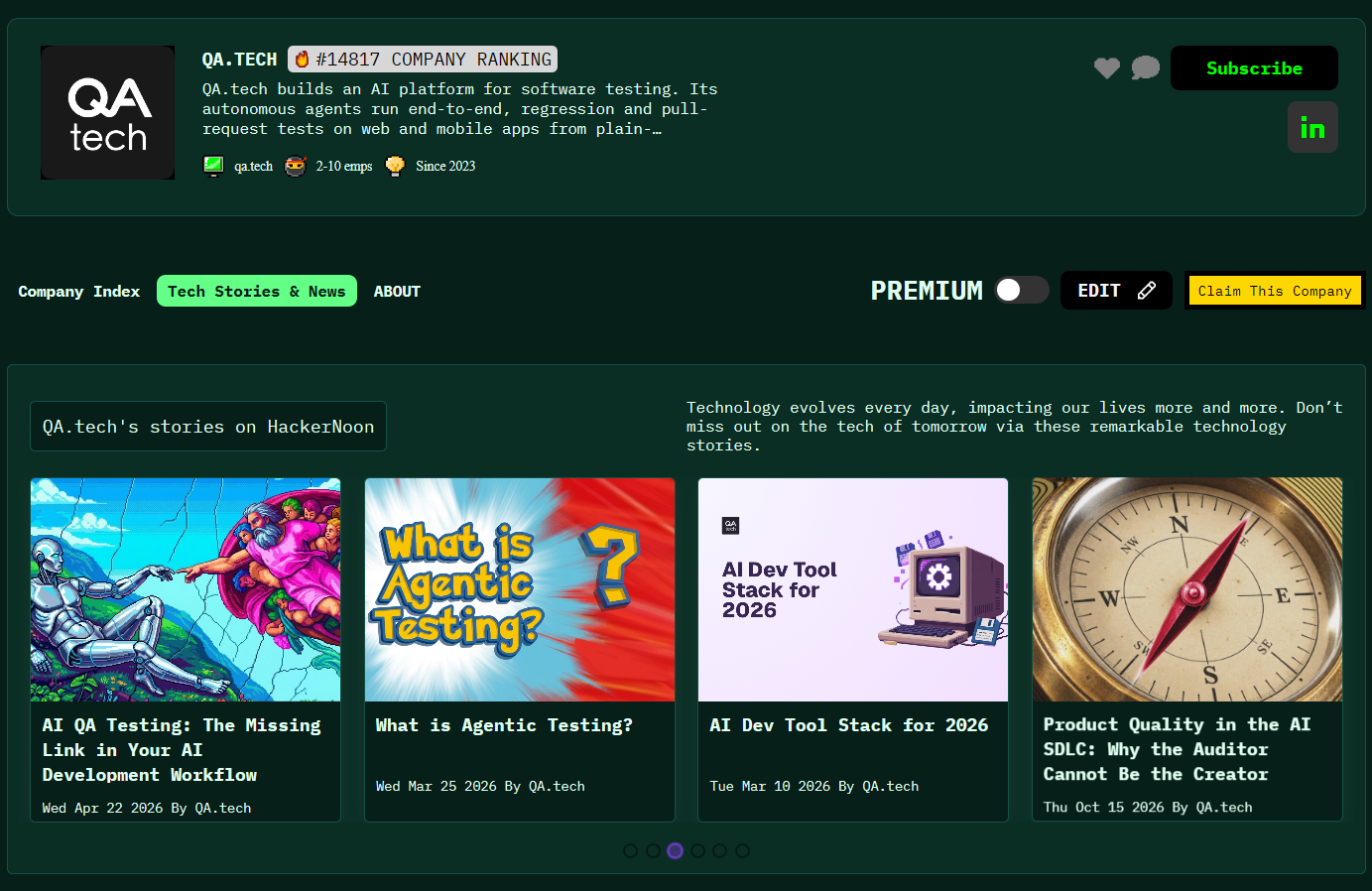Click the employee icon beside 2-10 emps
1372x891 pixels.
point(296,166)
